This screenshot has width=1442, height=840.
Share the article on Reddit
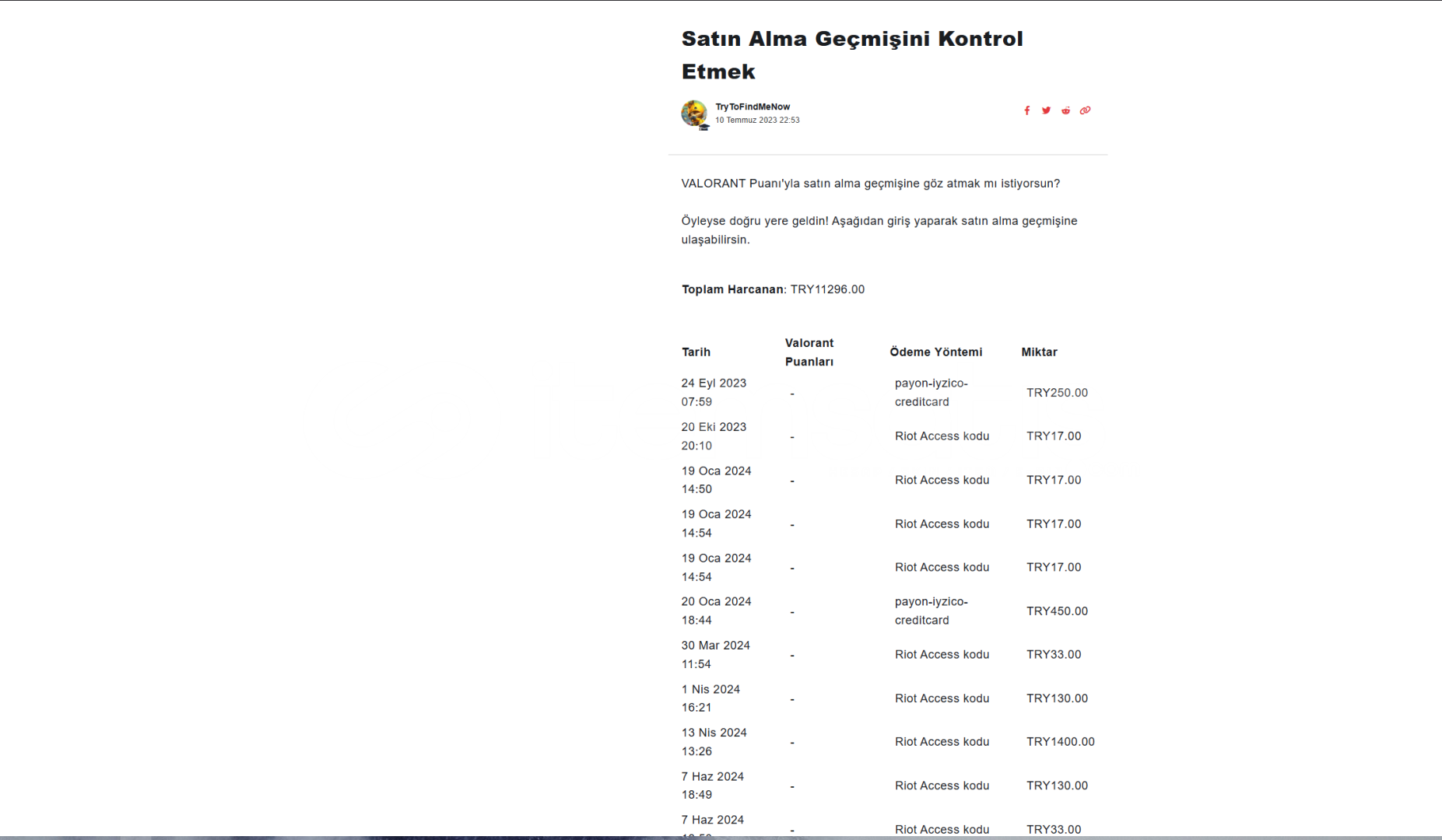point(1065,110)
